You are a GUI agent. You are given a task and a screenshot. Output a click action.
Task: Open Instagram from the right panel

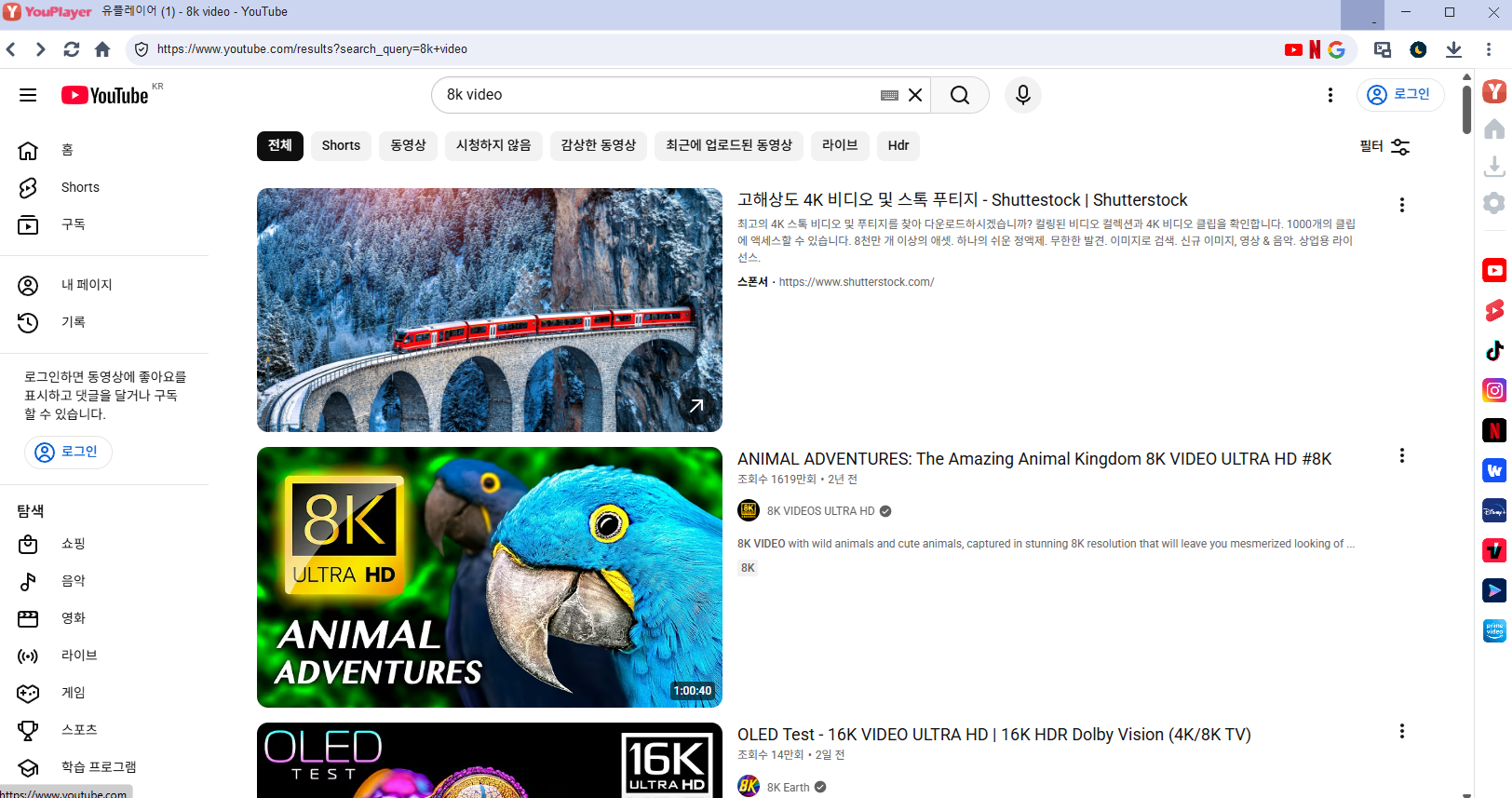(1494, 390)
